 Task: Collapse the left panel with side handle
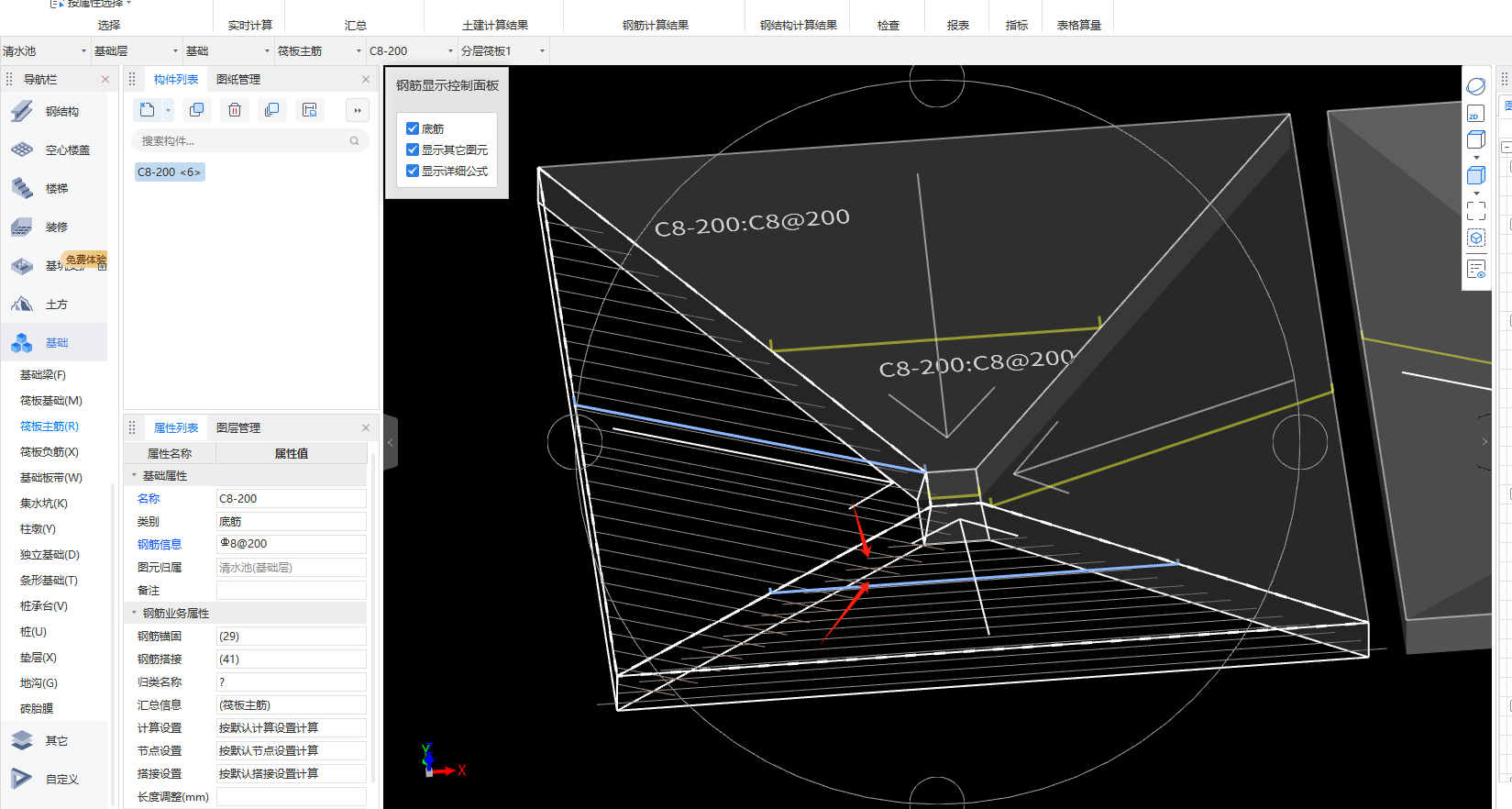point(391,442)
